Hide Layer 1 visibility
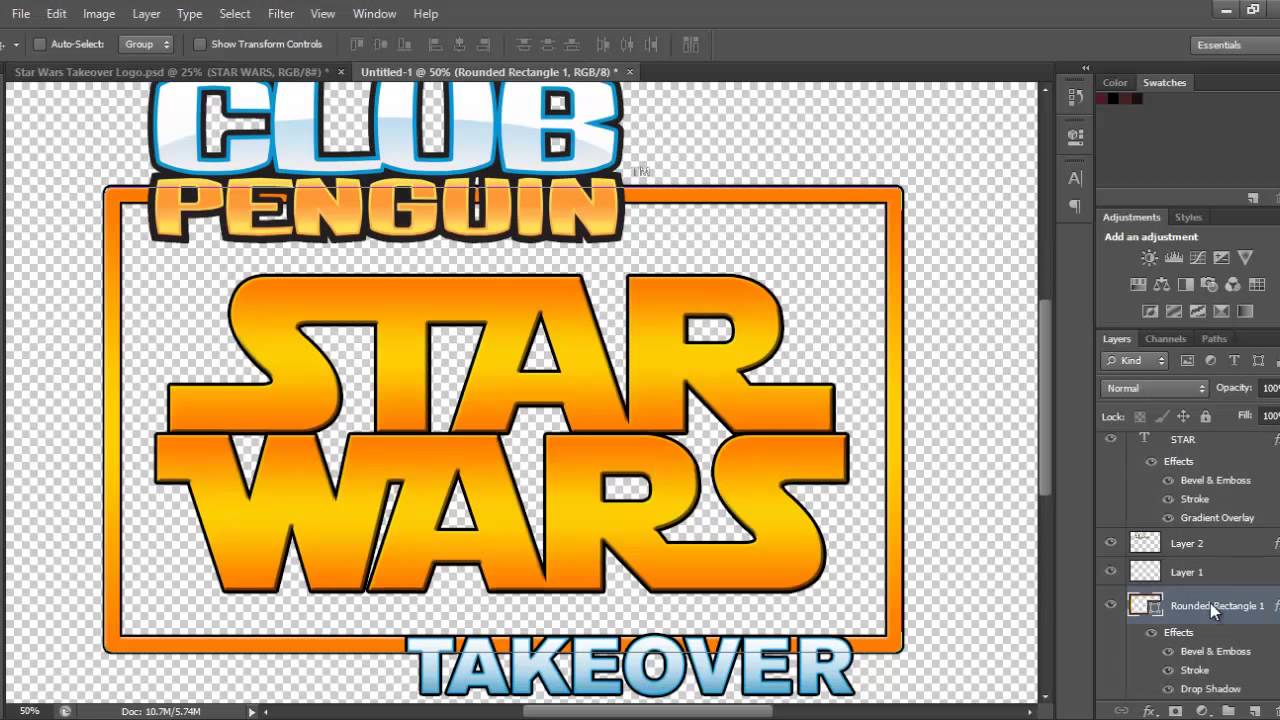Viewport: 1280px width, 720px height. tap(1110, 572)
